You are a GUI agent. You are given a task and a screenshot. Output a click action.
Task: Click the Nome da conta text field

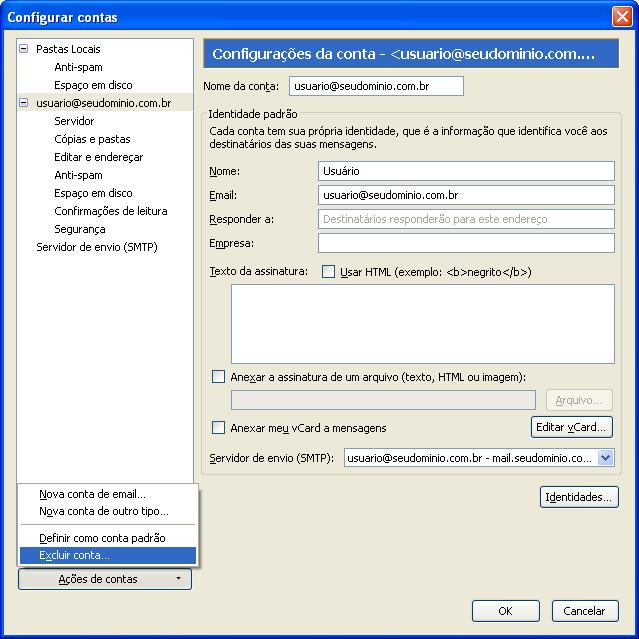pyautogui.click(x=376, y=86)
